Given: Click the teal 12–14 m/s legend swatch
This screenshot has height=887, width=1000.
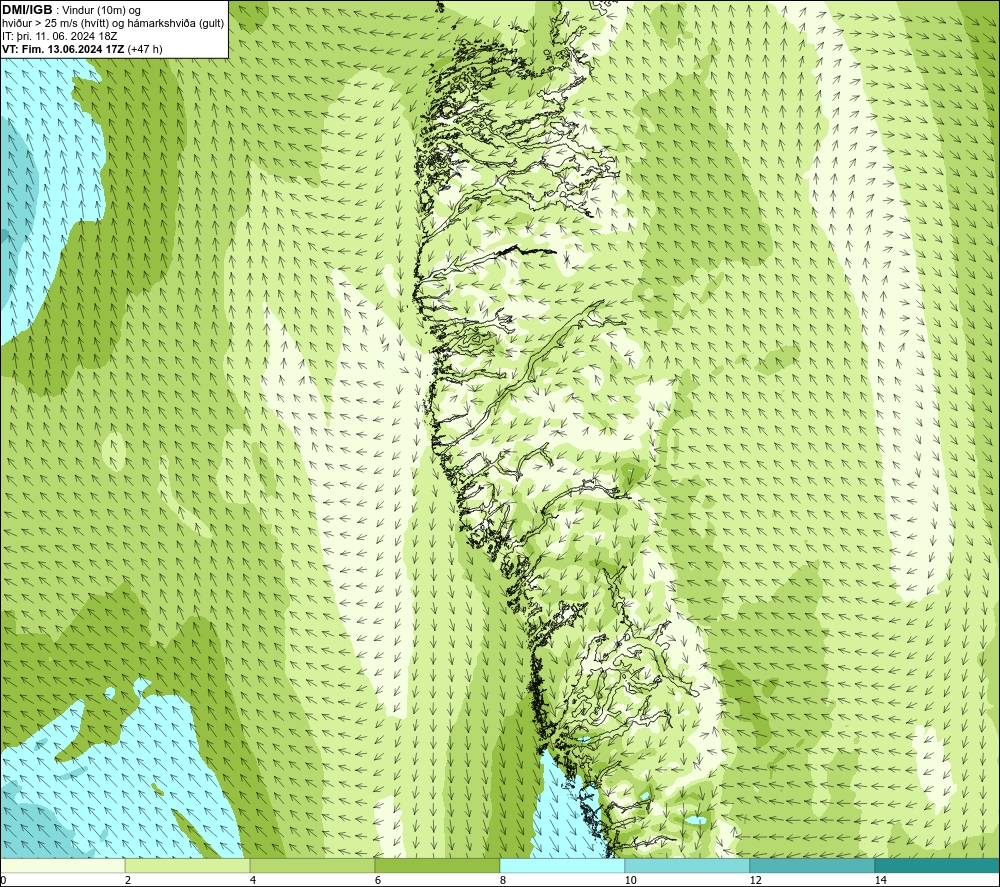Looking at the screenshot, I should tap(812, 865).
